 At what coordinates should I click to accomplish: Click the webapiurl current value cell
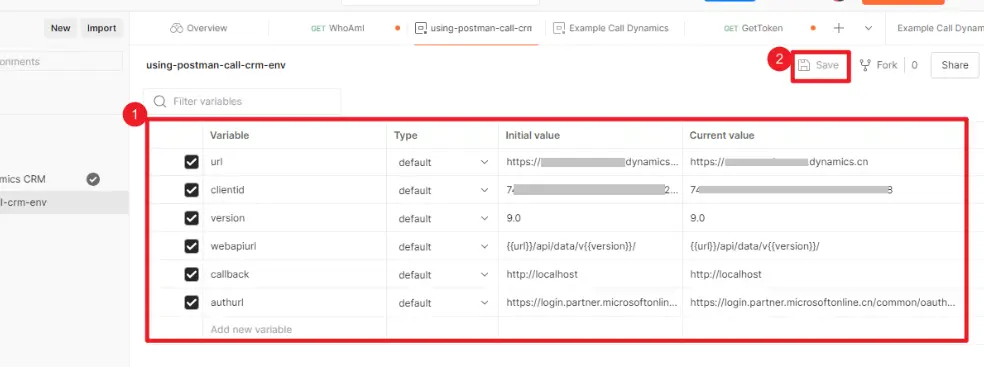[823, 247]
